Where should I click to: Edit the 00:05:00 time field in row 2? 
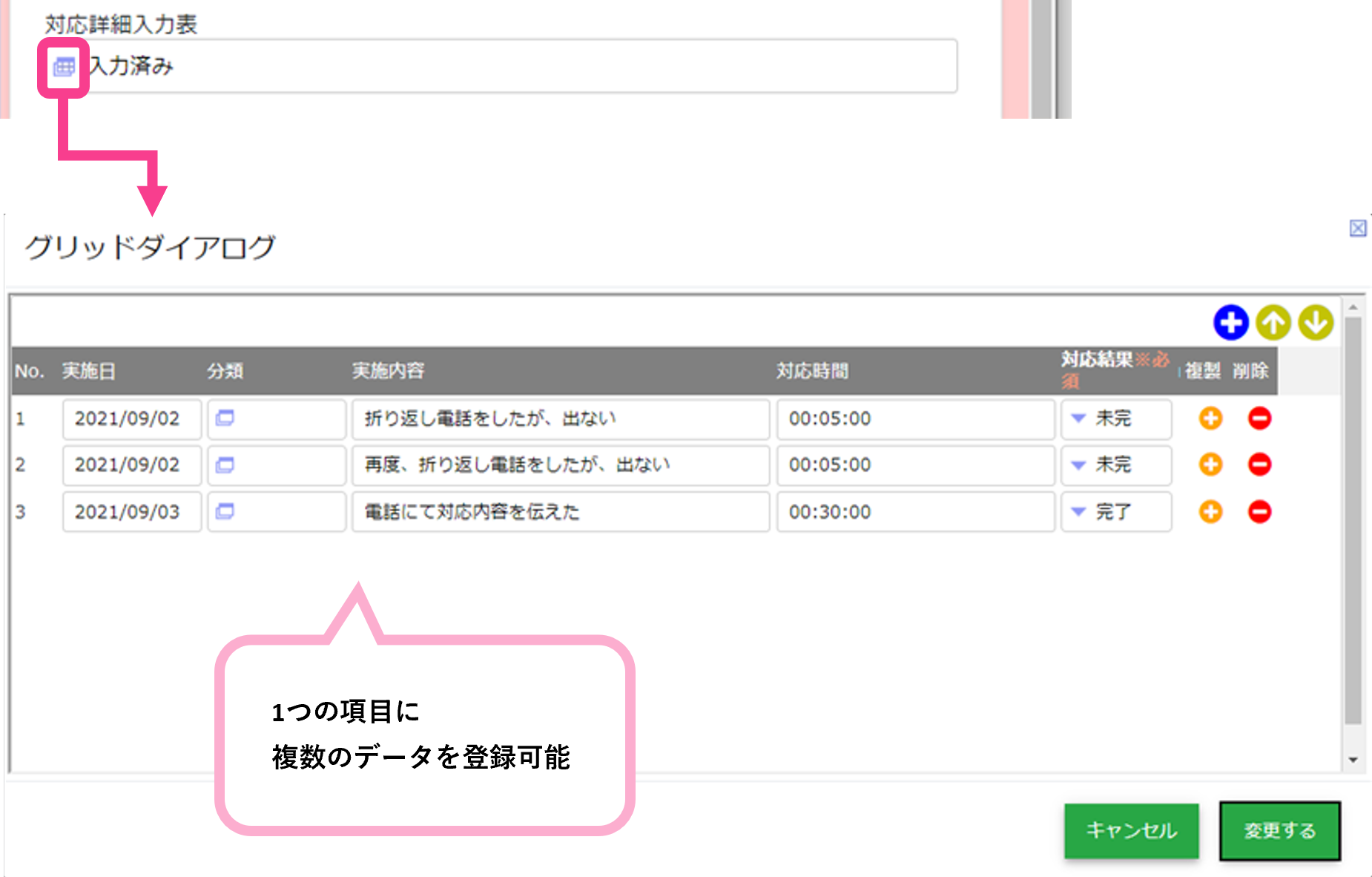tap(916, 465)
